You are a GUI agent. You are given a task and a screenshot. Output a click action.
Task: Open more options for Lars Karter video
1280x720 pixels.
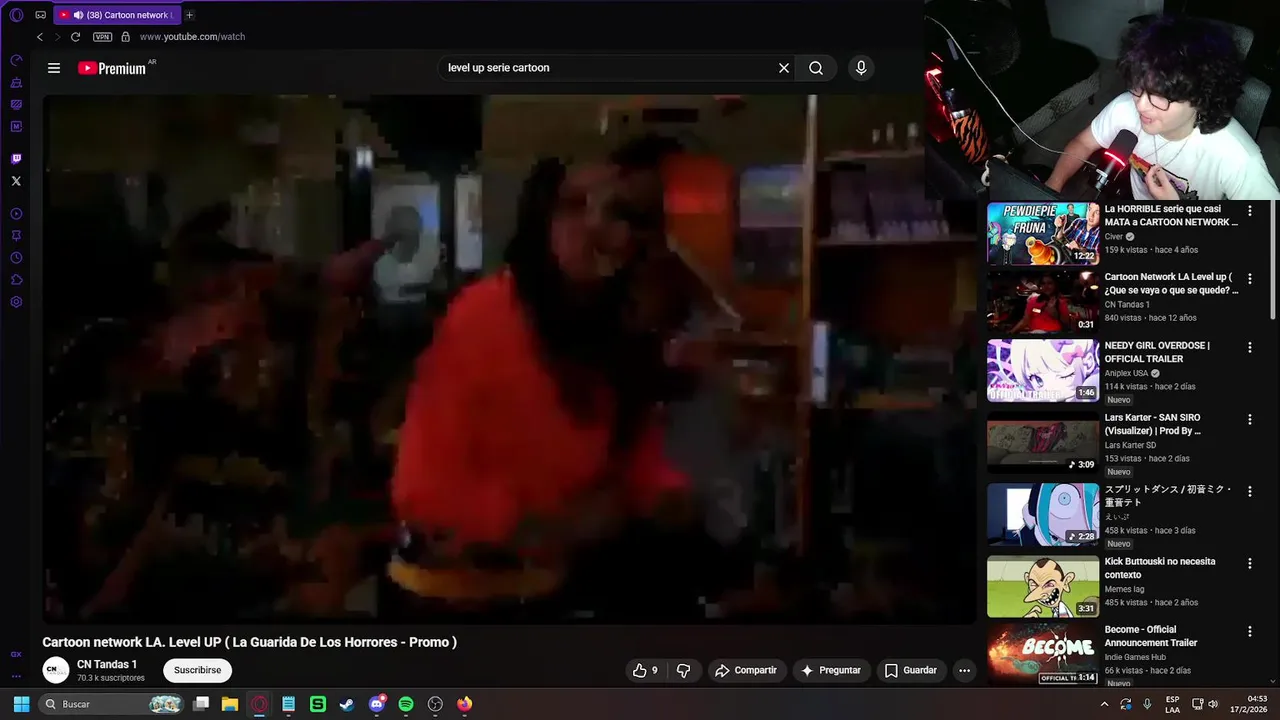pyautogui.click(x=1249, y=419)
